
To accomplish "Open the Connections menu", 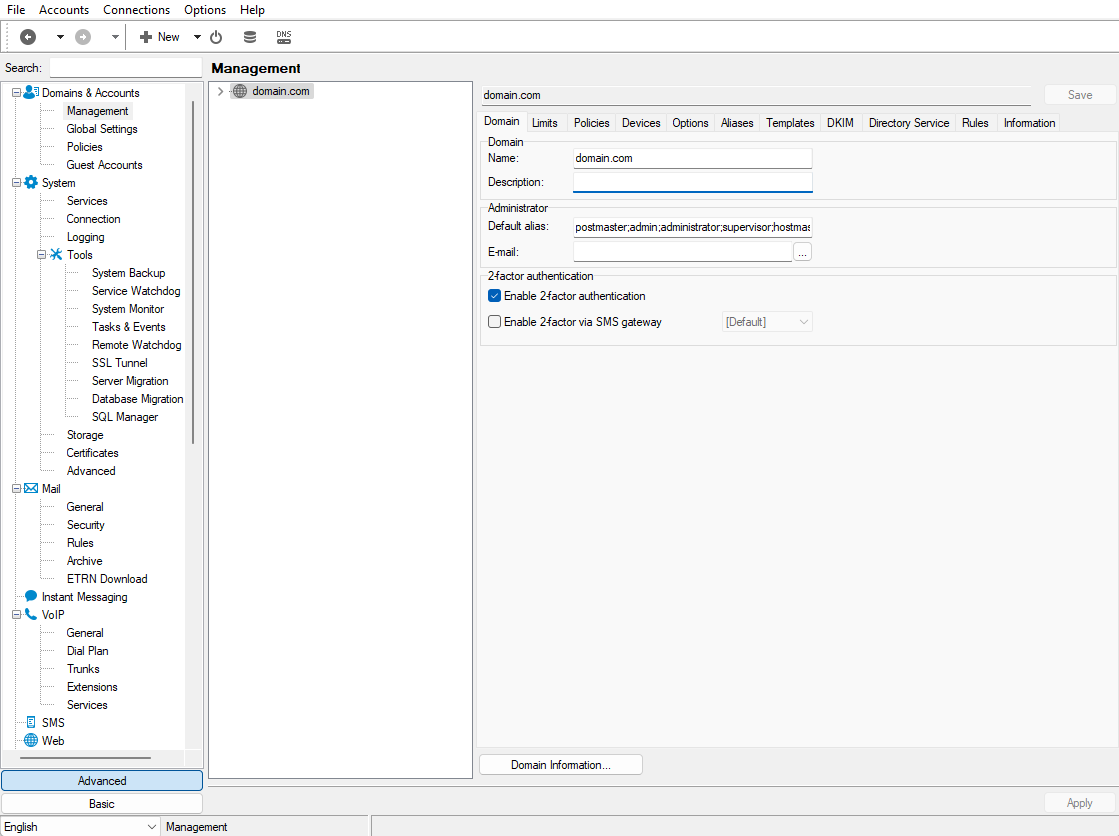I will [x=136, y=10].
